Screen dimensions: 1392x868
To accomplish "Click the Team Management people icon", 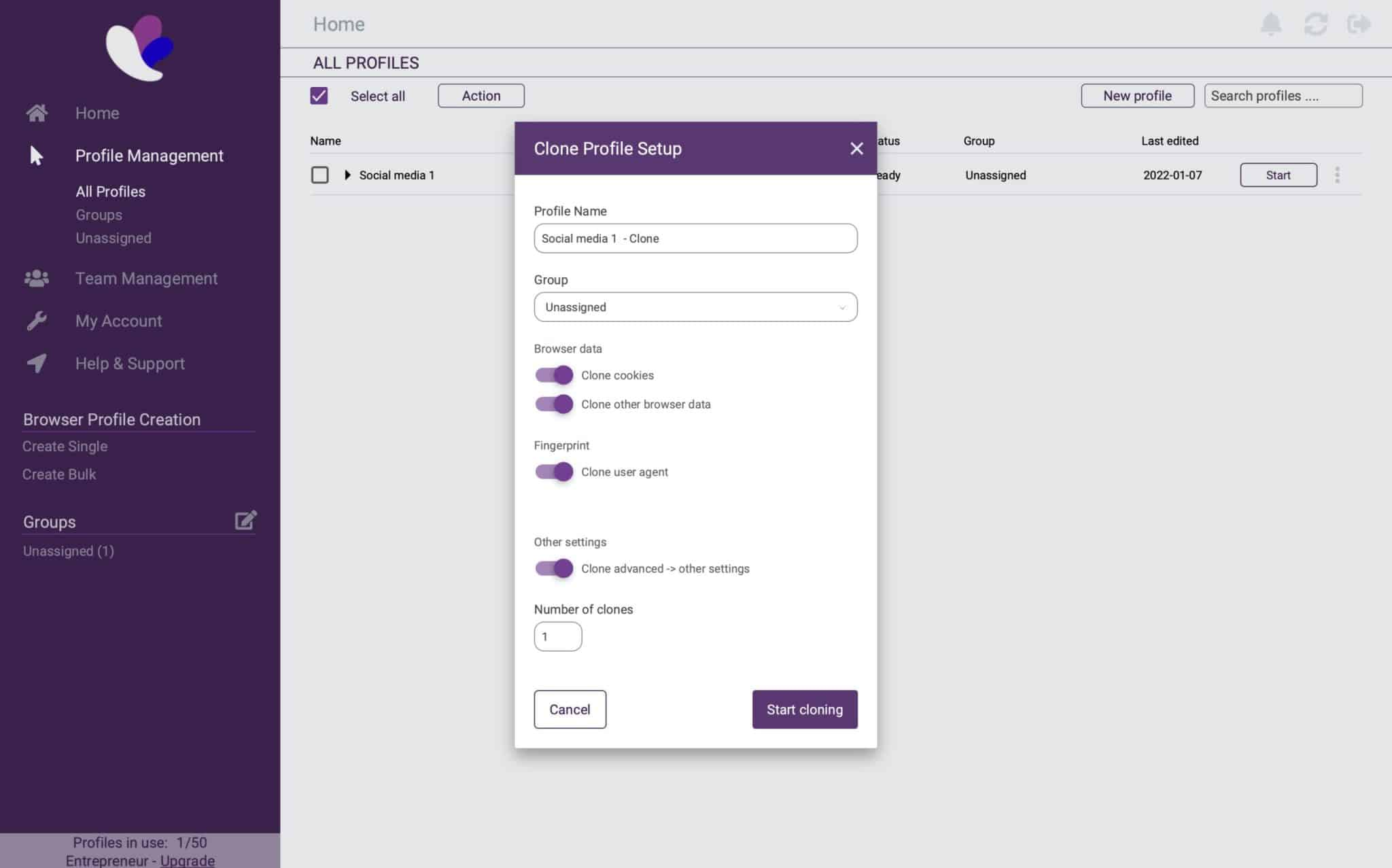I will (37, 279).
